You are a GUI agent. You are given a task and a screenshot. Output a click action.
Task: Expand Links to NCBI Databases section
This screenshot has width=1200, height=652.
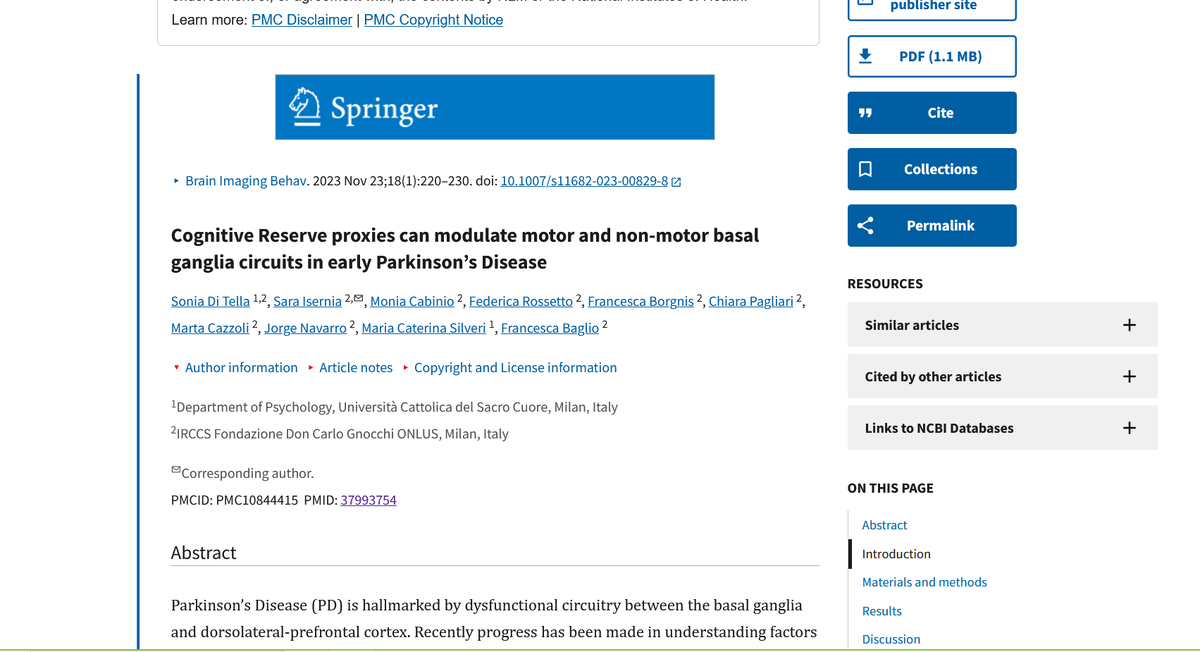click(x=1002, y=427)
